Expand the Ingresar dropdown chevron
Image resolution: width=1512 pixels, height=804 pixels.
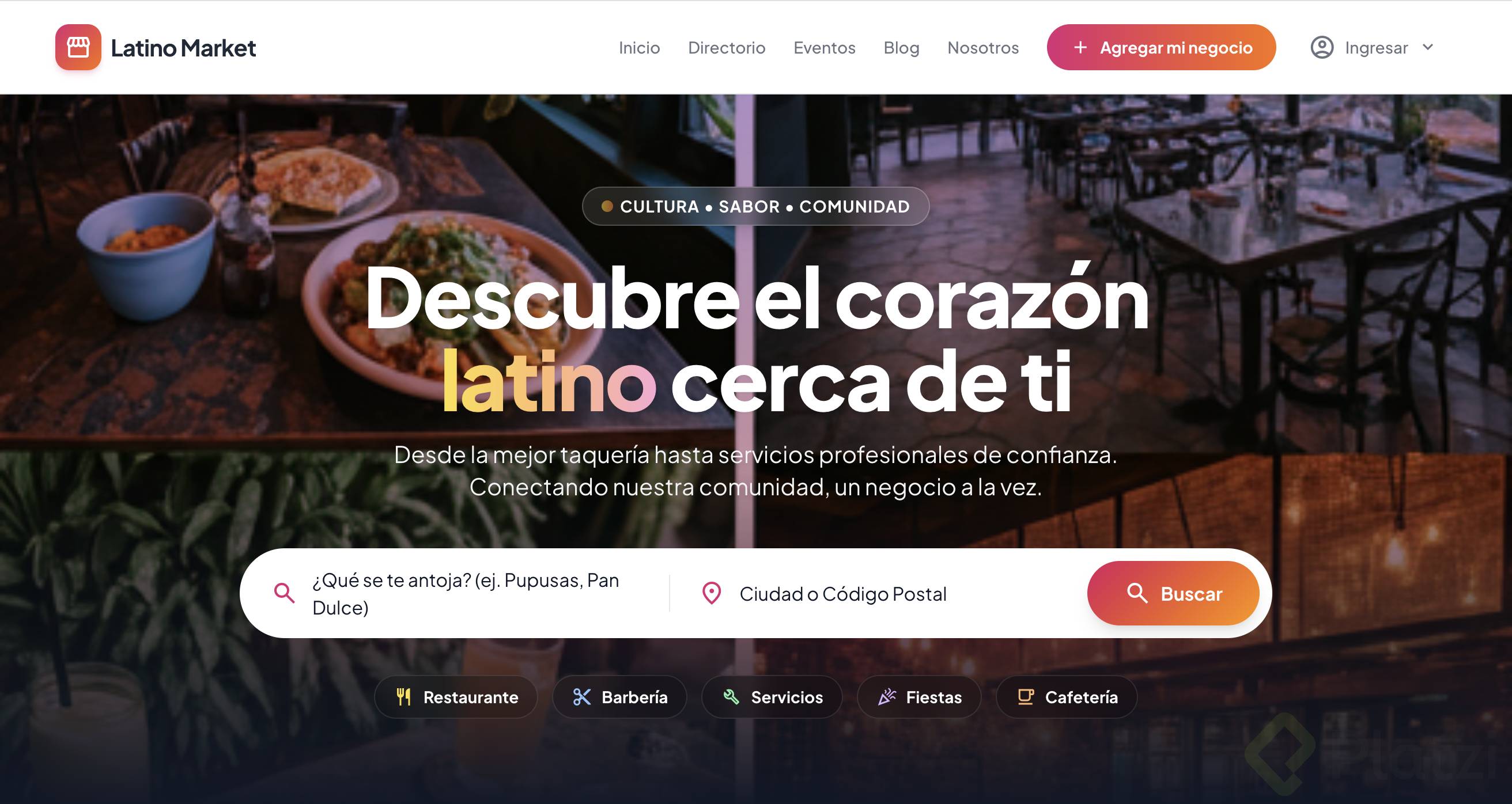point(1428,47)
